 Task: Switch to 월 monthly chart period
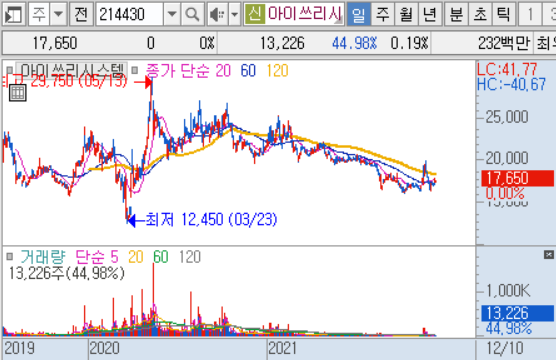pyautogui.click(x=406, y=15)
